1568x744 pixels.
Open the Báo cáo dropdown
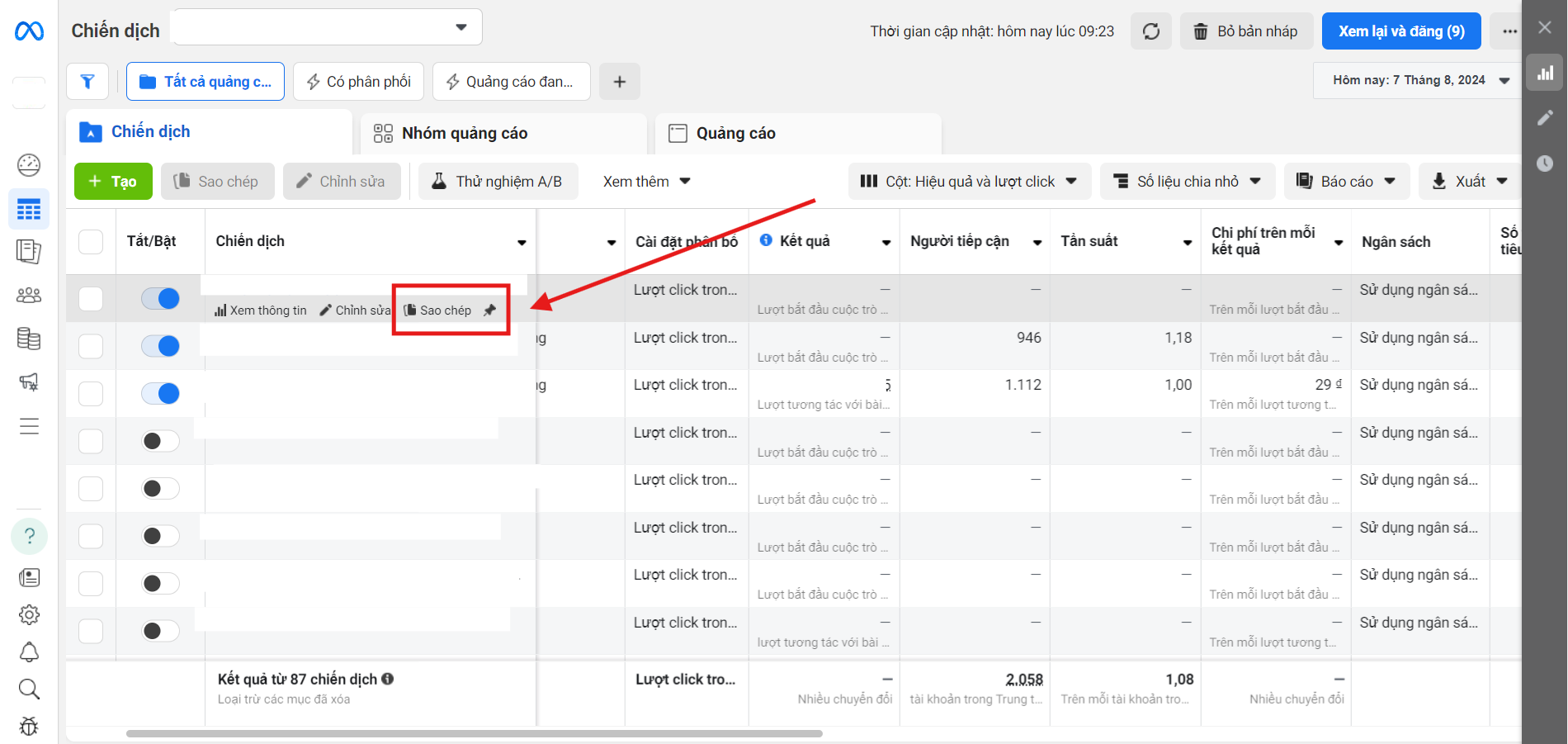(x=1347, y=182)
